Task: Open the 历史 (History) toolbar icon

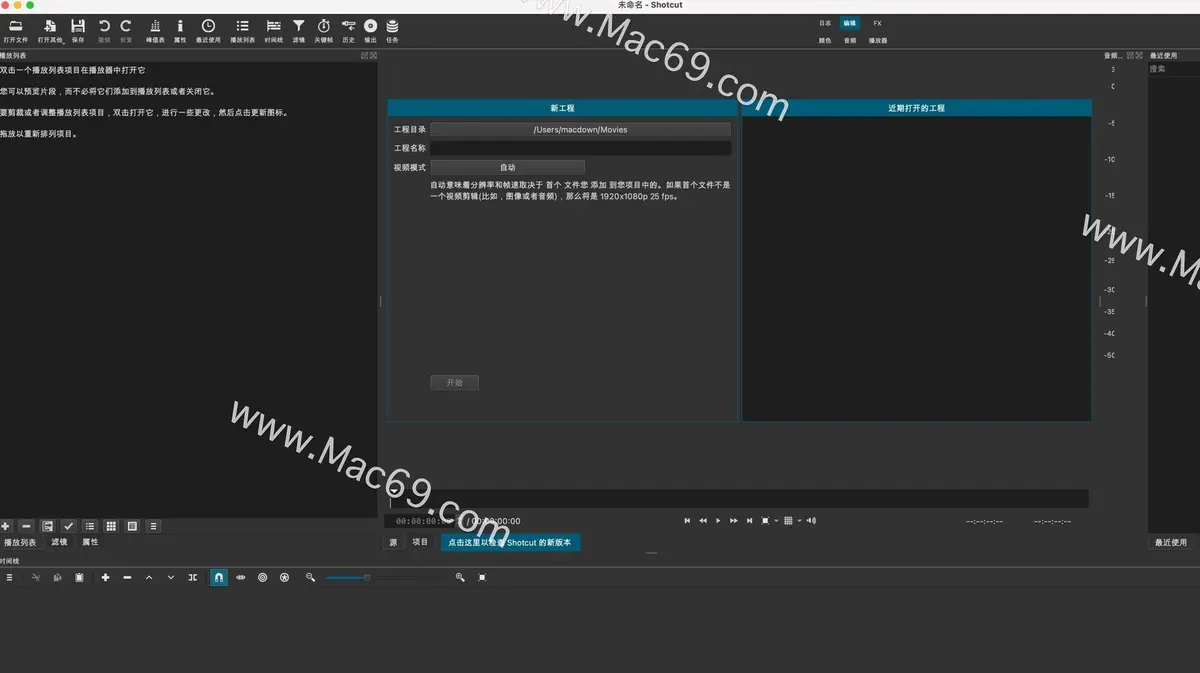Action: [x=348, y=30]
